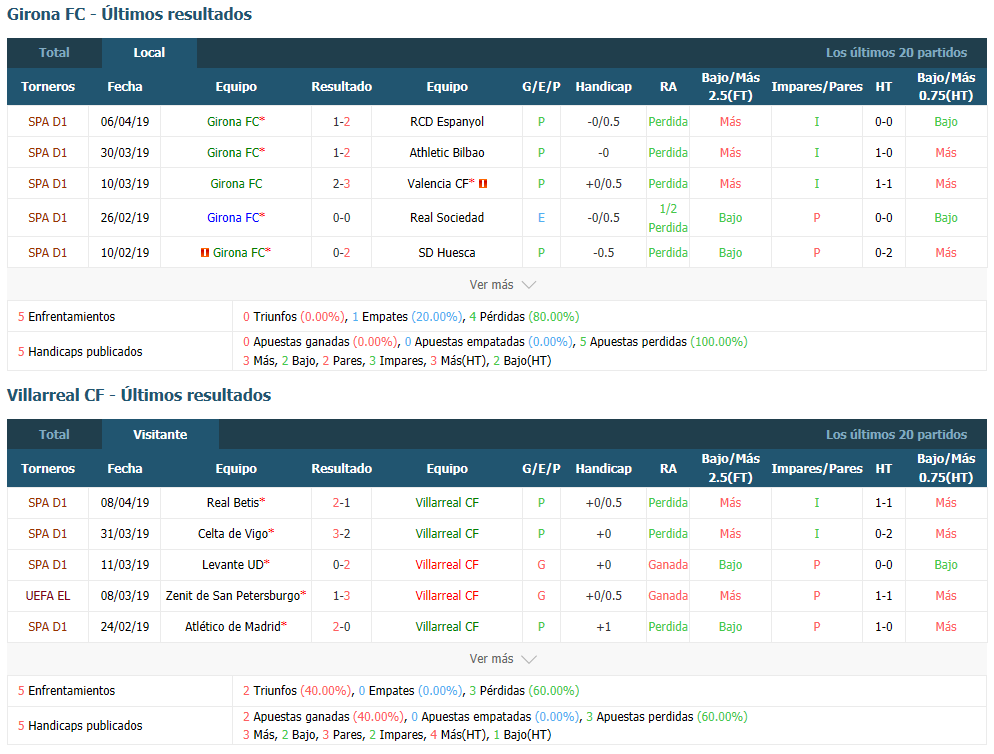Click the date 10/02/19
The image size is (994, 754).
click(125, 252)
